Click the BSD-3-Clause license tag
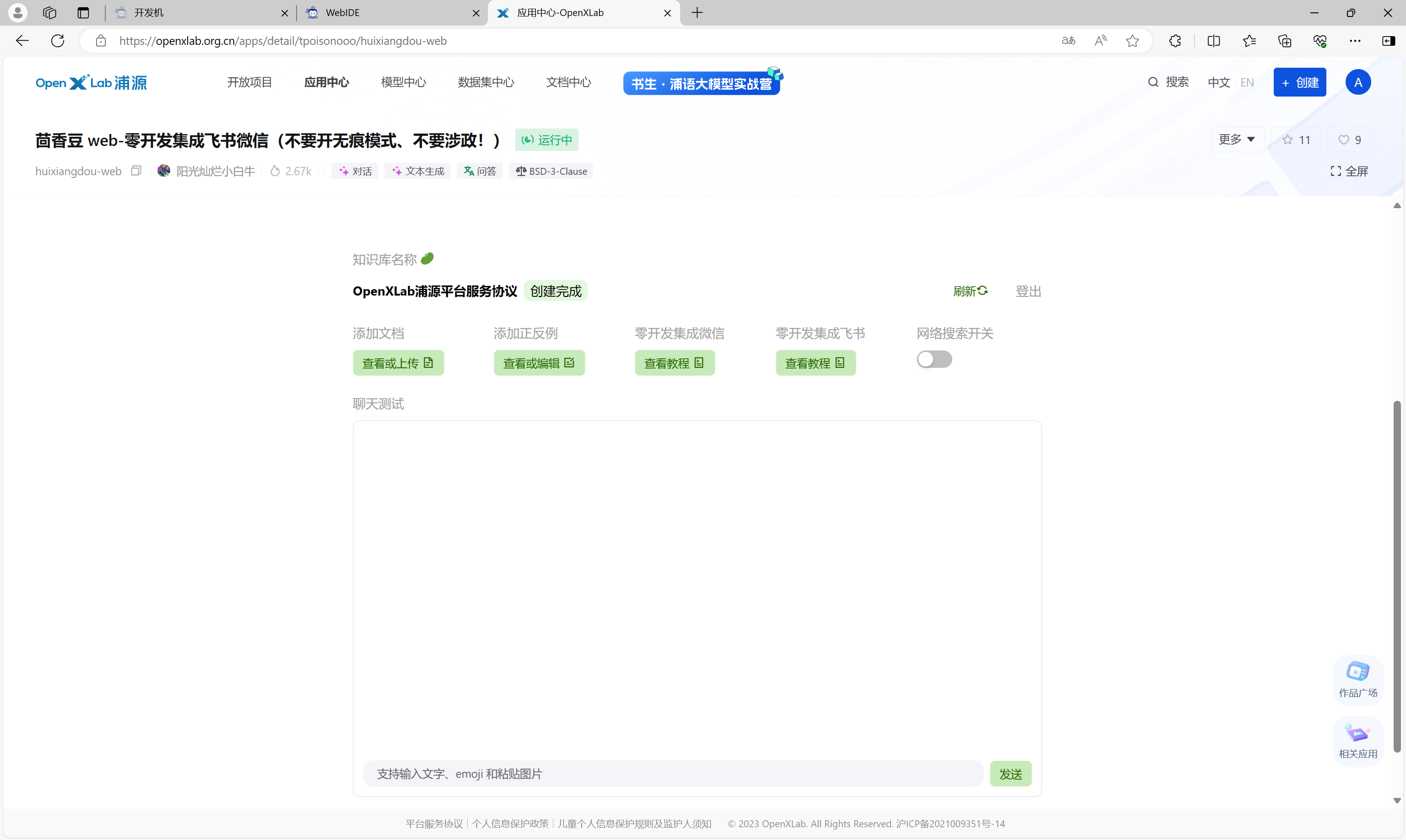The height and width of the screenshot is (840, 1406). 551,171
